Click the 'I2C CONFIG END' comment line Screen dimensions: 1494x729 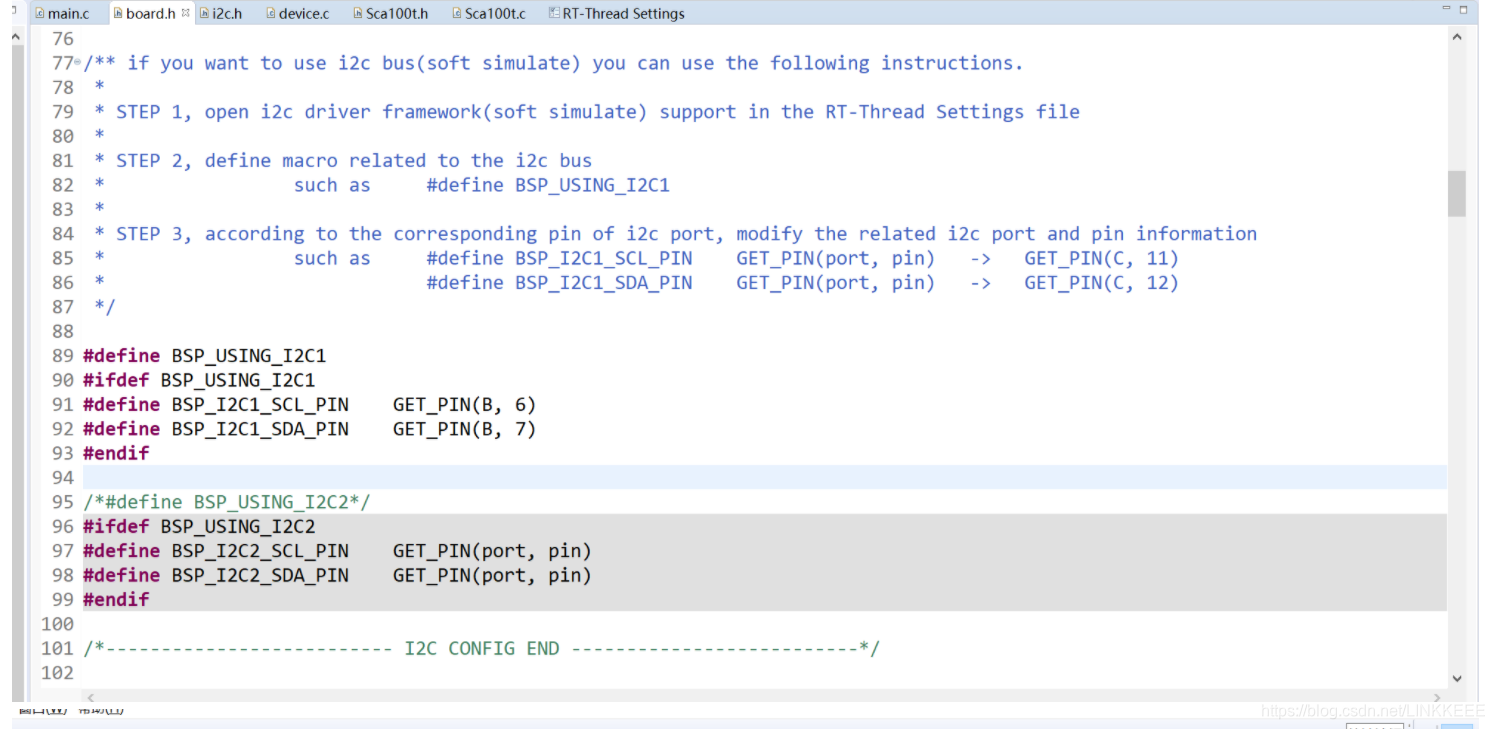(481, 648)
